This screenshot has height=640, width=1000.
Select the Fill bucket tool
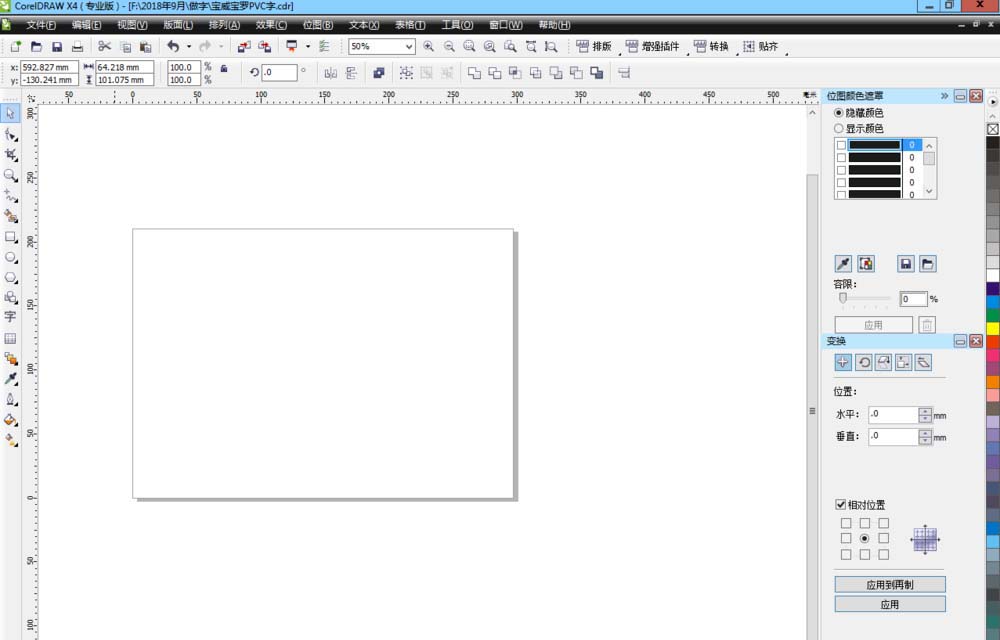click(x=10, y=419)
